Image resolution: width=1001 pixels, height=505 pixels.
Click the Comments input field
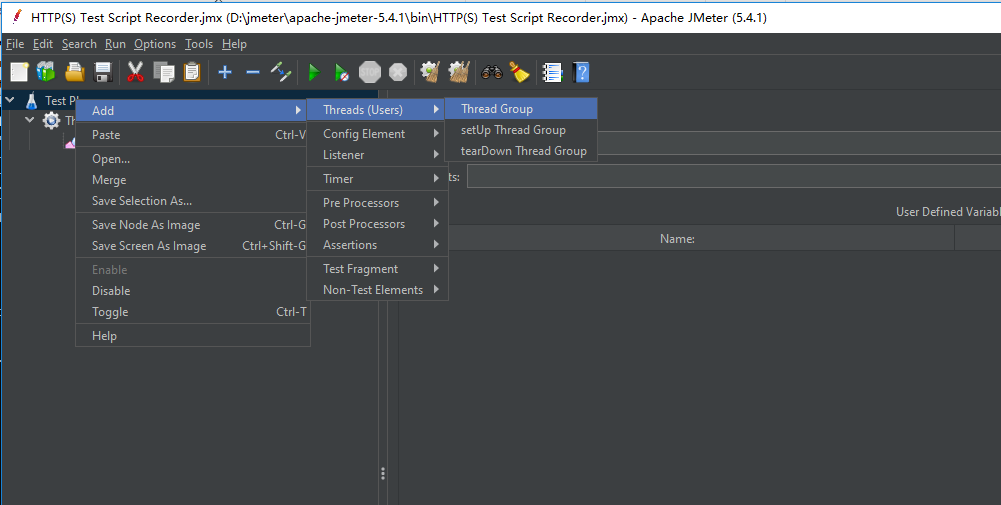(x=734, y=177)
